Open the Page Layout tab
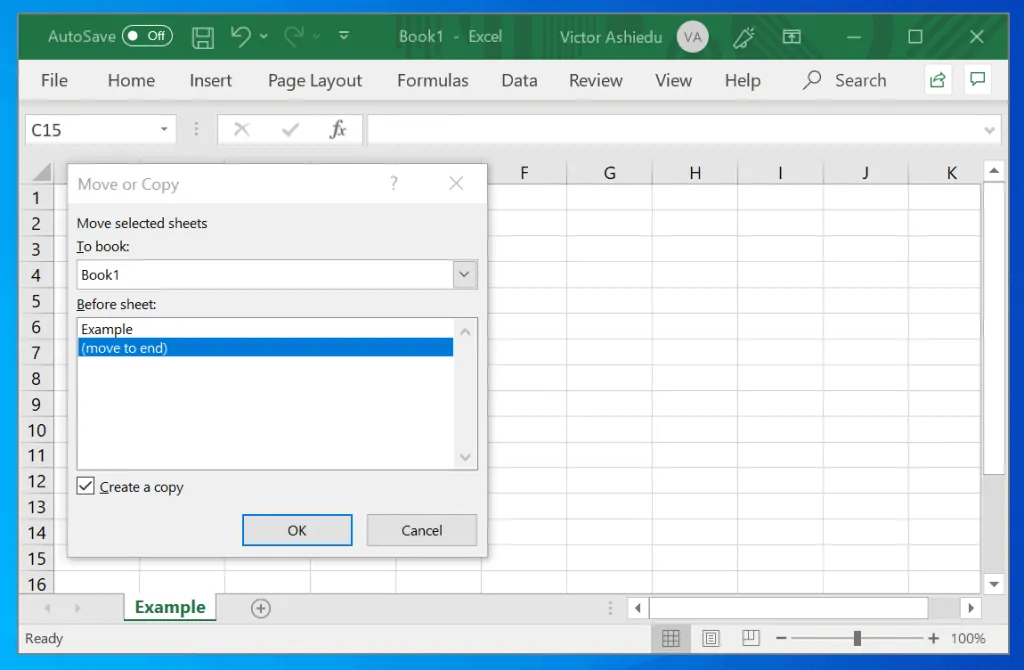 point(315,81)
